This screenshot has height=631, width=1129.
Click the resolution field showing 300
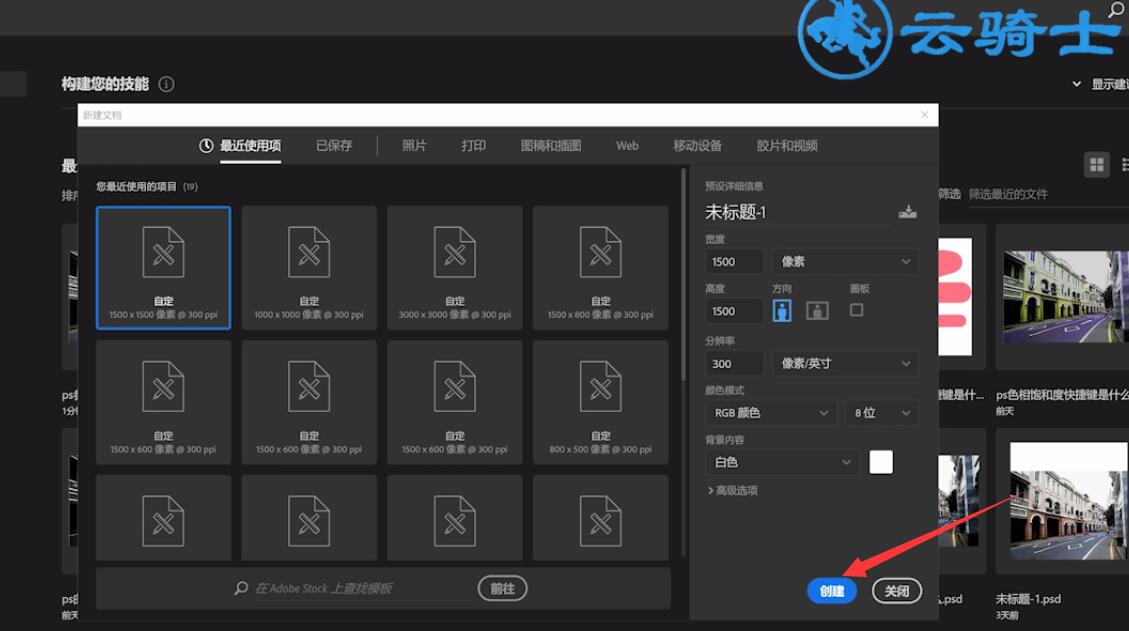[x=734, y=364]
